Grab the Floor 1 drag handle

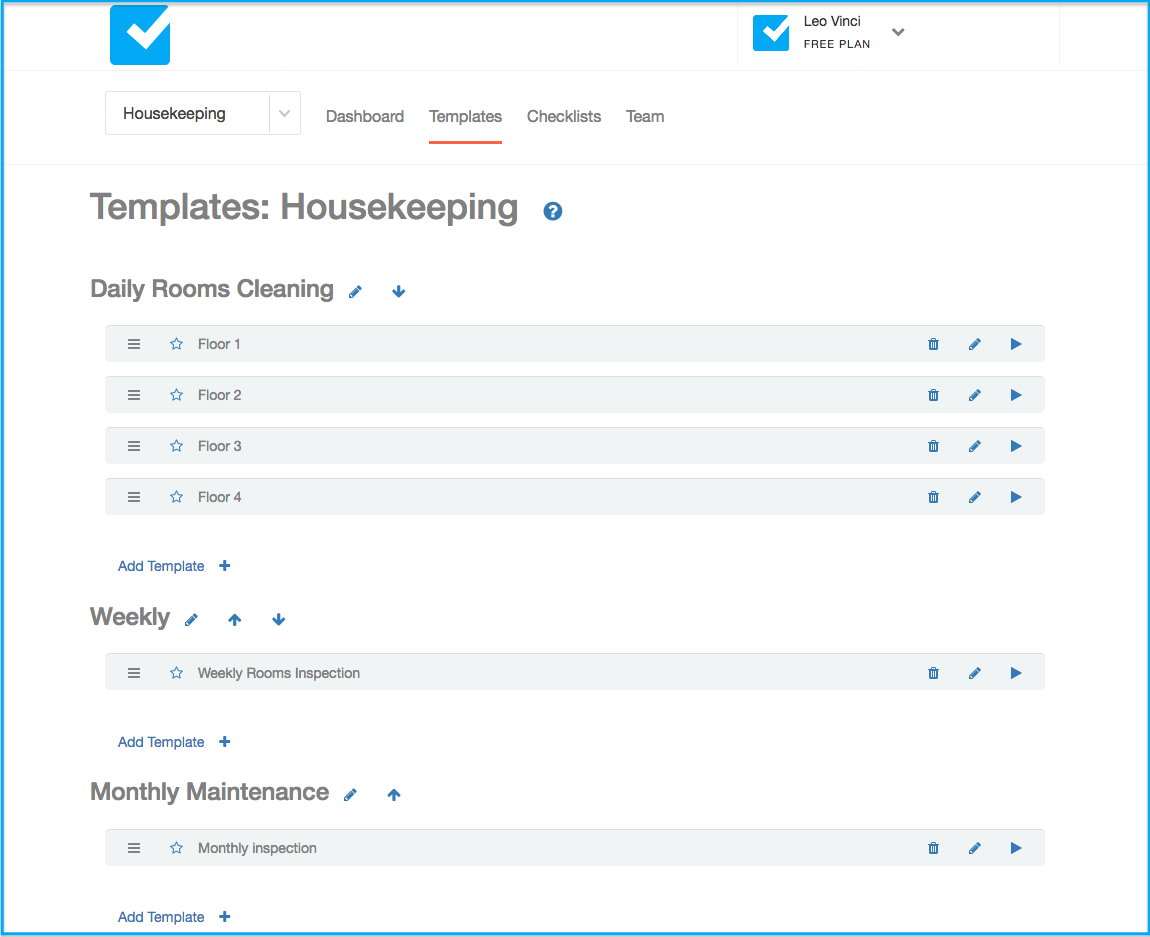(133, 344)
